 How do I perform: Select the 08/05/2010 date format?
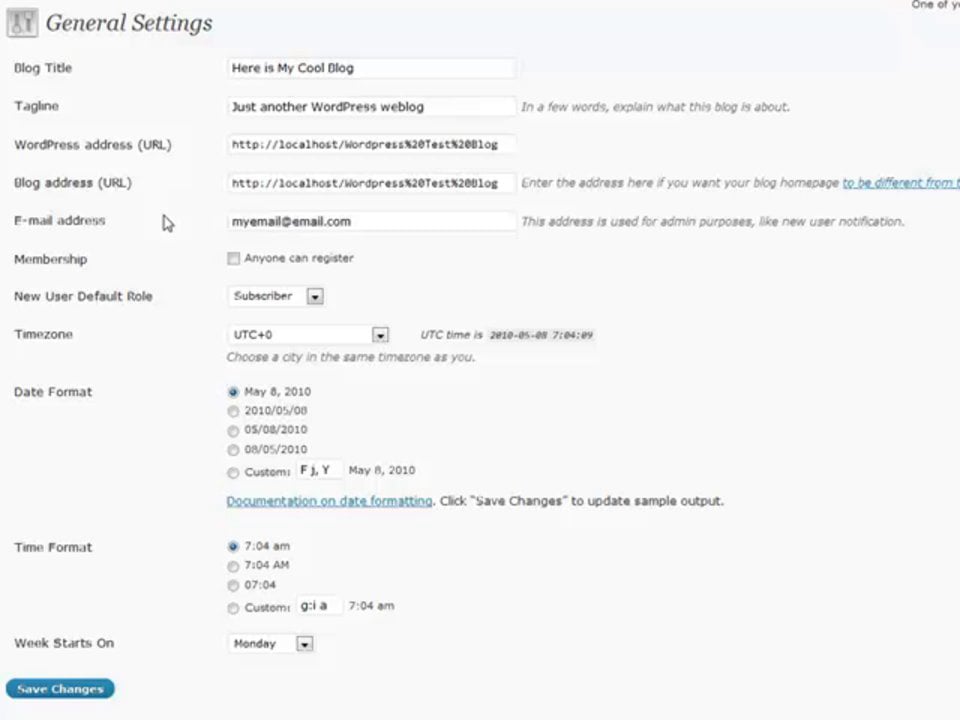click(233, 450)
